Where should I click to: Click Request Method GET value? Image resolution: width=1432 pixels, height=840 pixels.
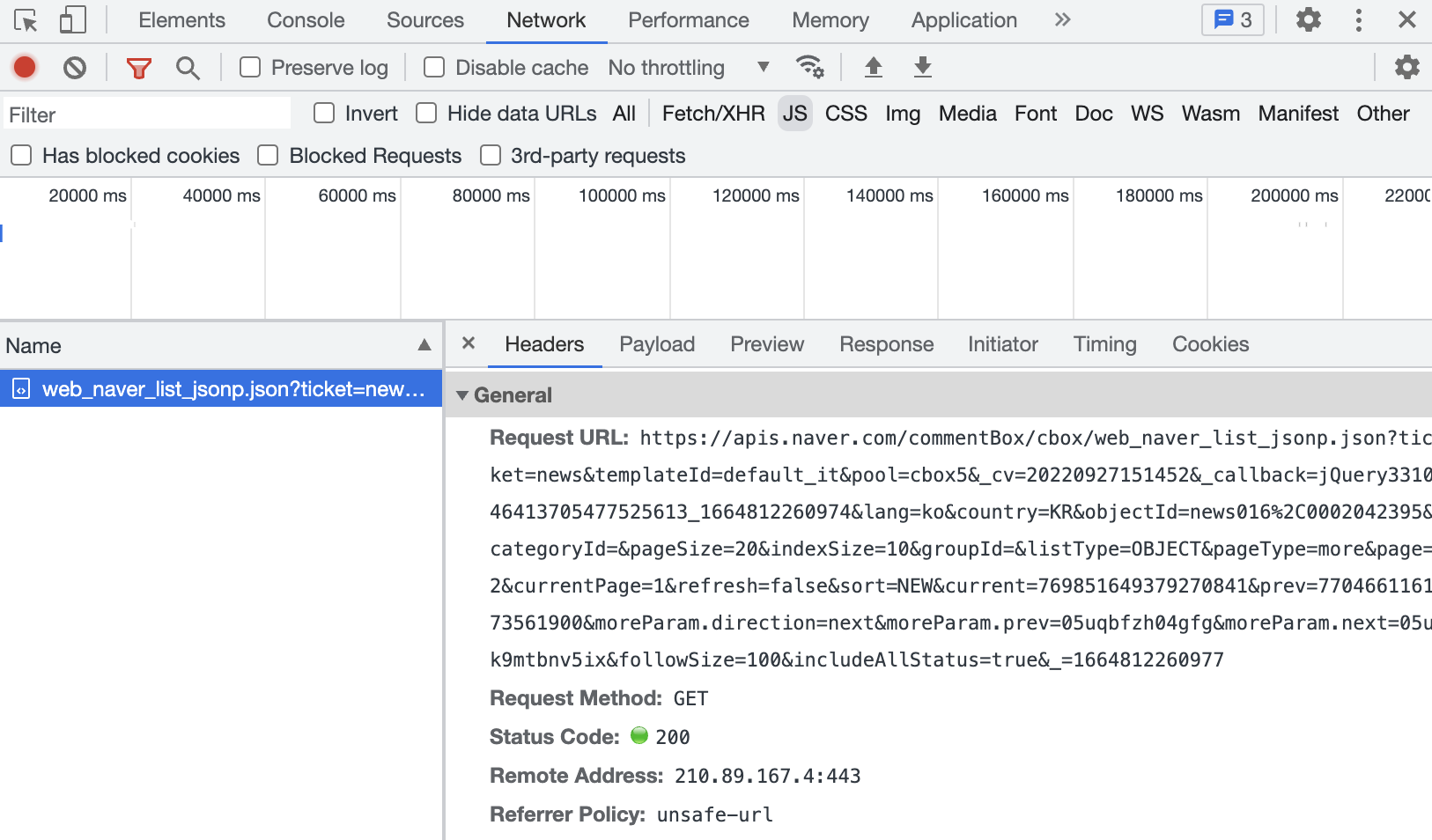(690, 698)
